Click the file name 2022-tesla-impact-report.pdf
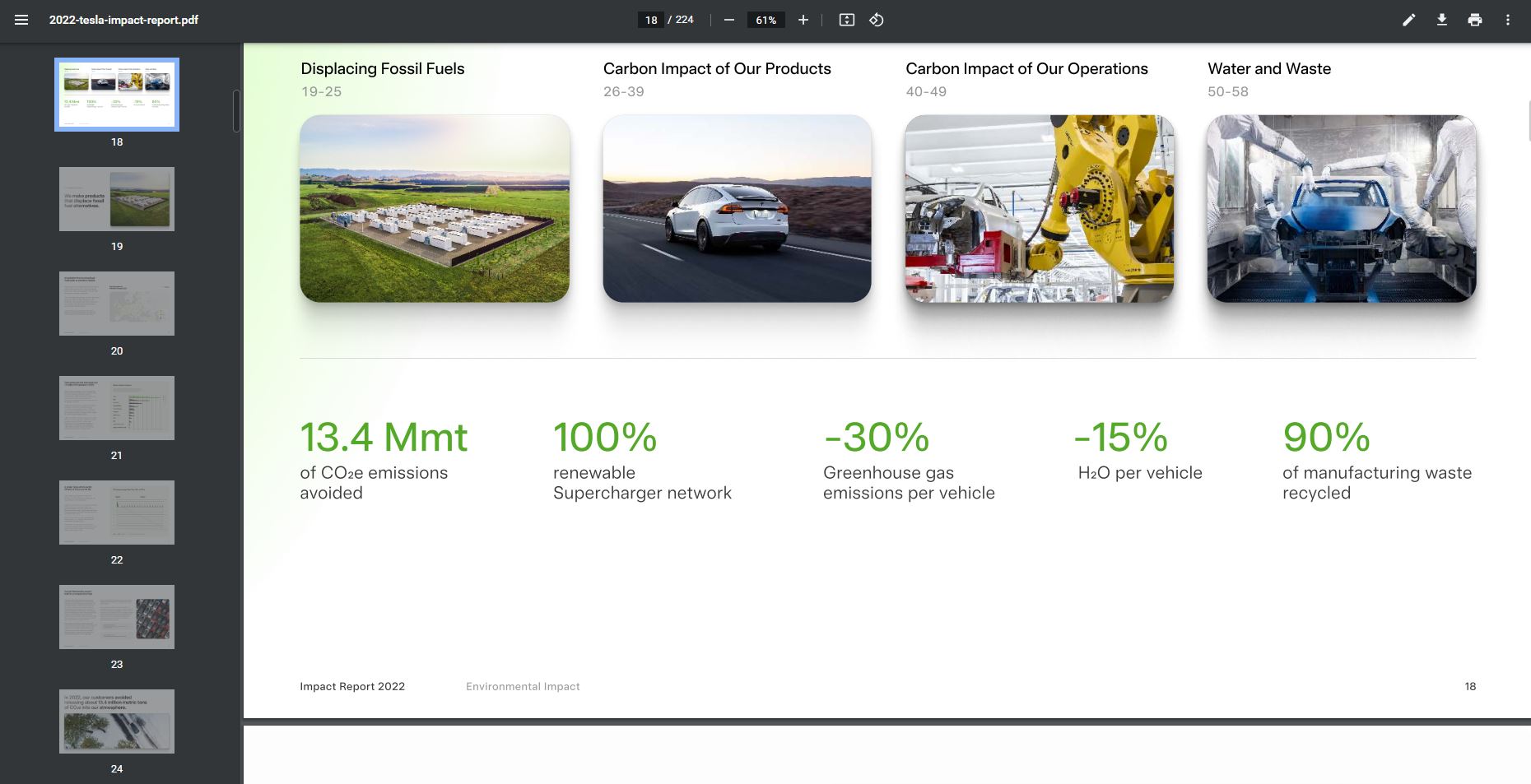Screen dimensions: 1531x784 click(123, 20)
